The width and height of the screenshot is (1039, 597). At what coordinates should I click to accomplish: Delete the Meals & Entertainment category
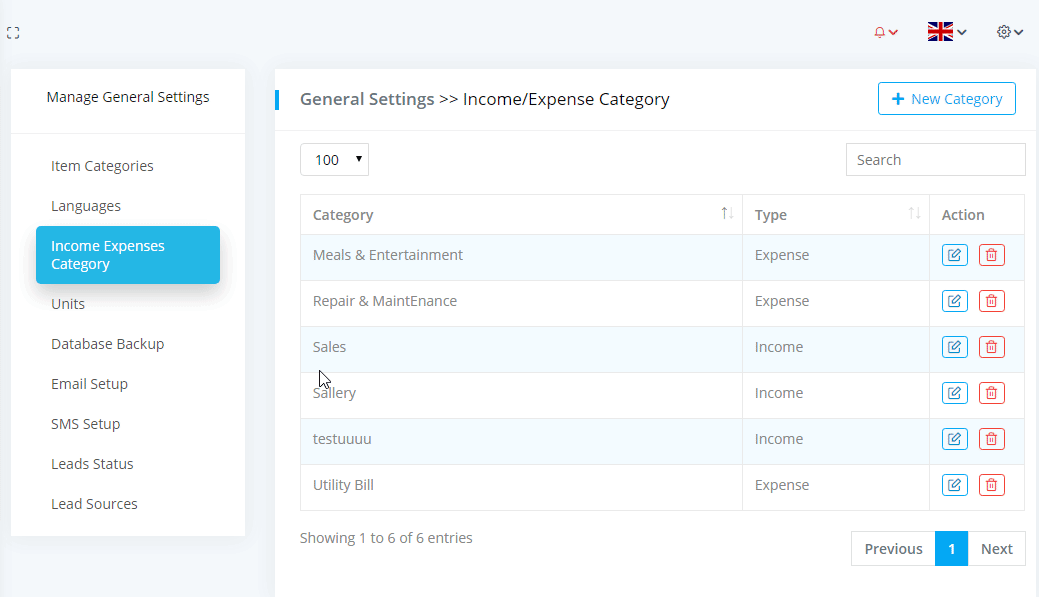(x=991, y=255)
